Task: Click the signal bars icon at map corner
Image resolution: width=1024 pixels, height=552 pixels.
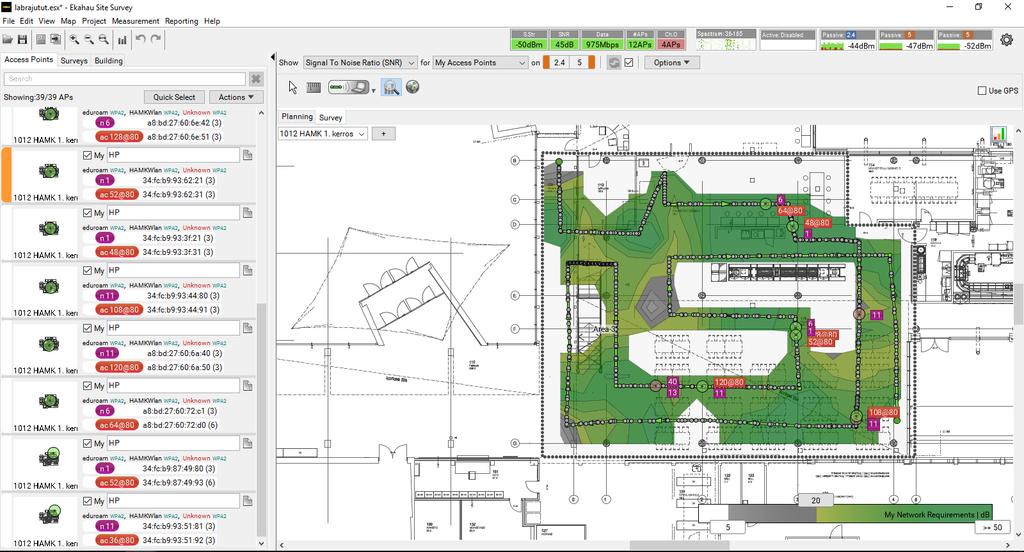Action: 998,135
